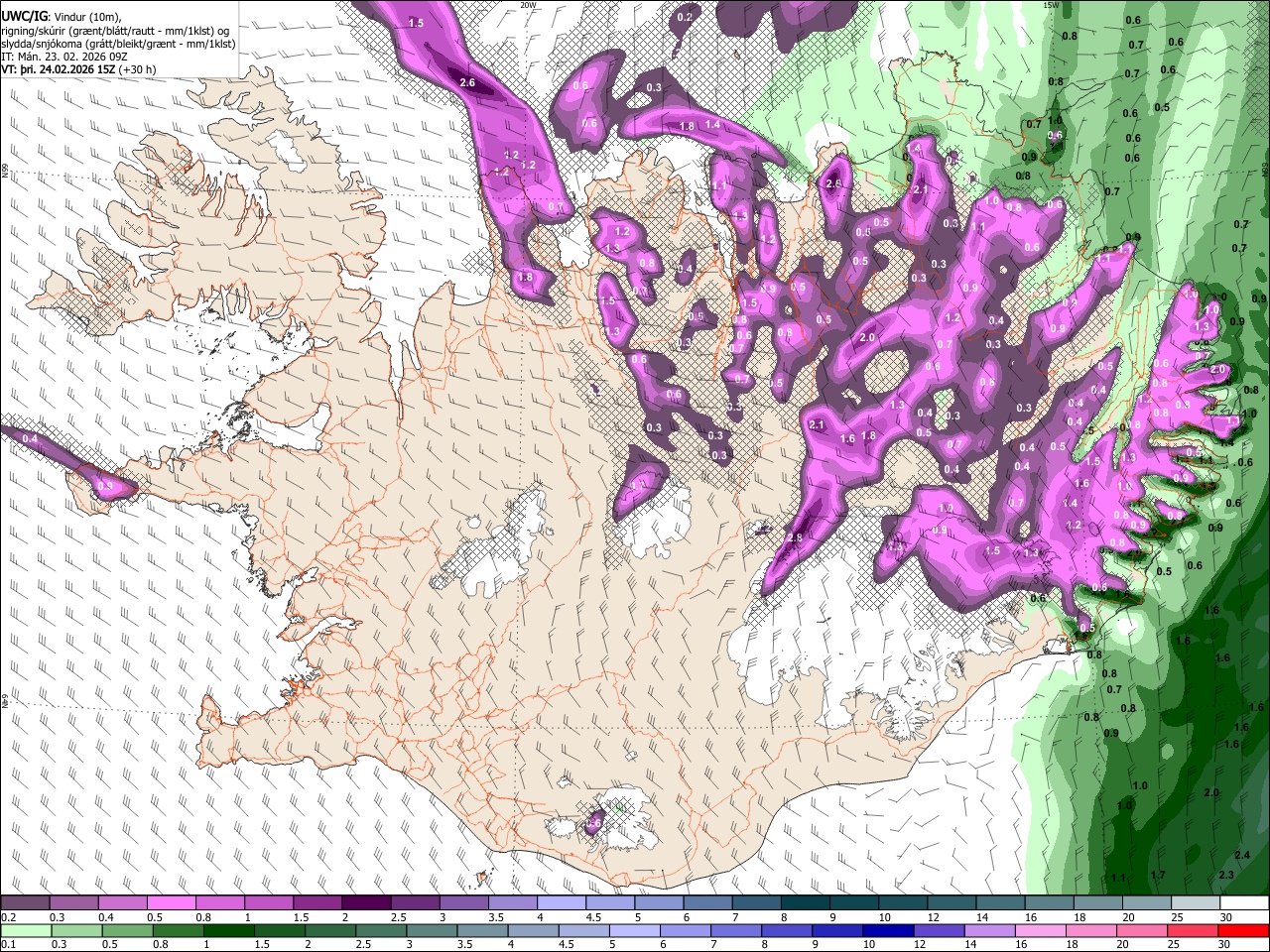Click the '0.2' label under the snow scale
This screenshot has width=1270, height=952.
tap(7, 917)
